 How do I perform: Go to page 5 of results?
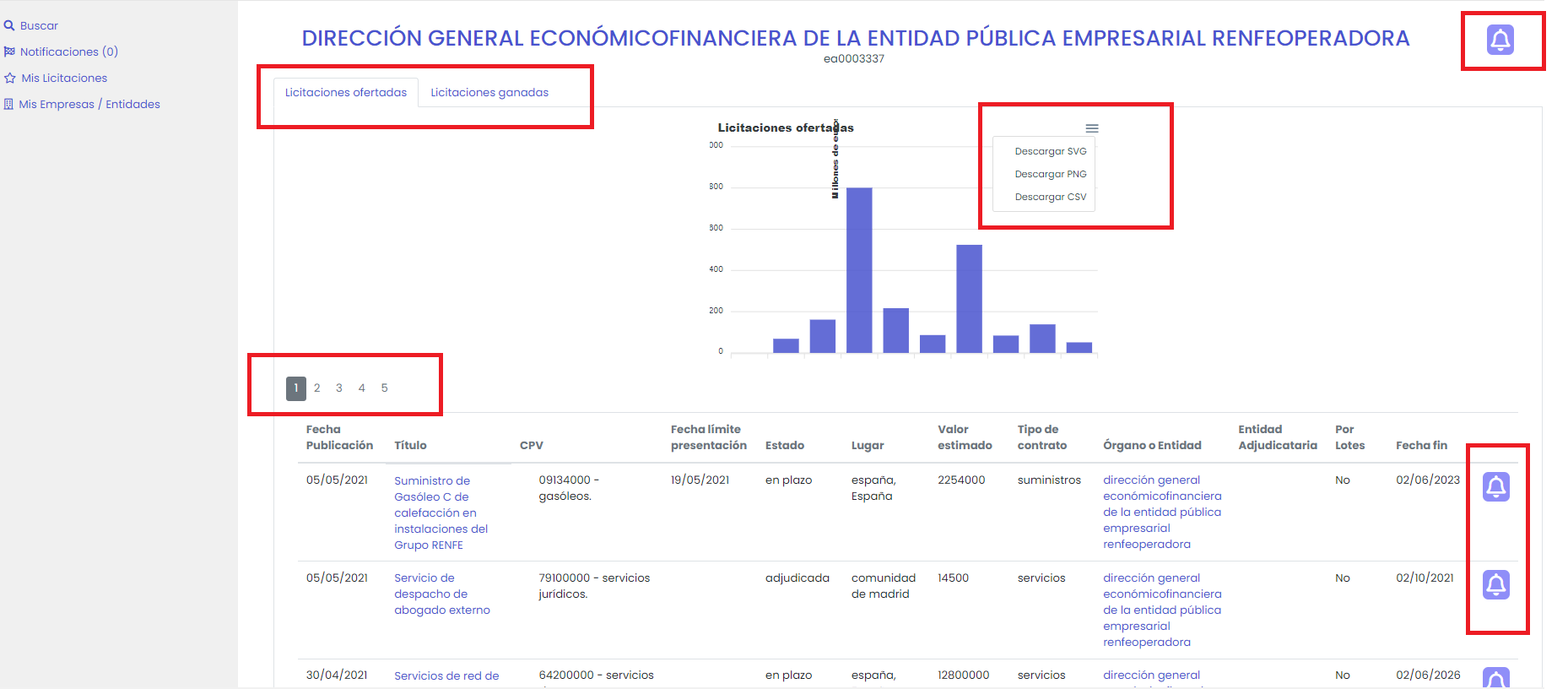click(x=385, y=388)
